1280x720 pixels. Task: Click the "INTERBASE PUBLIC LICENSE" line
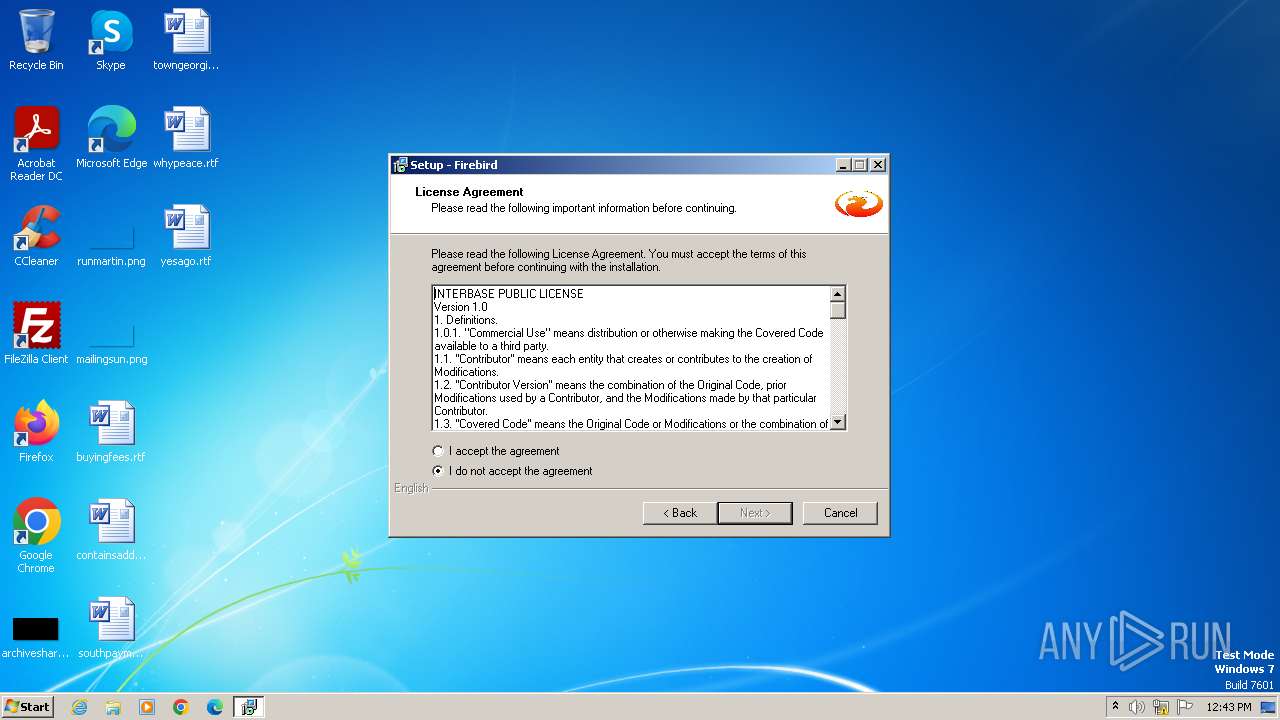[509, 294]
